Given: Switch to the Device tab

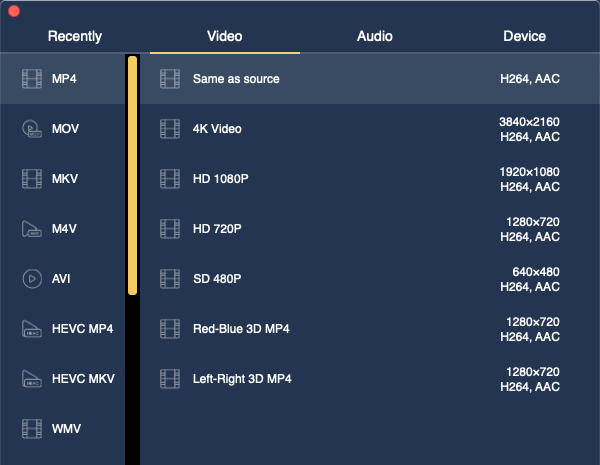Looking at the screenshot, I should click(524, 37).
